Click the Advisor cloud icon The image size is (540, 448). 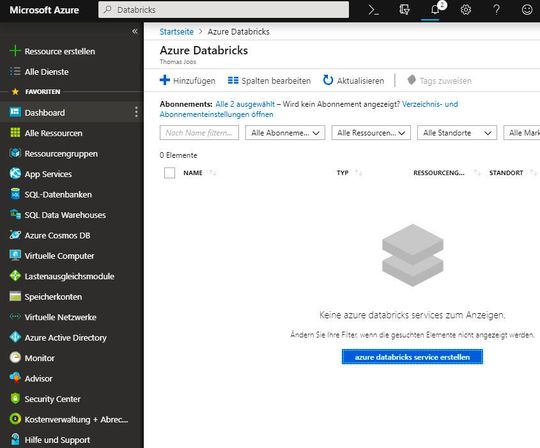tap(15, 378)
